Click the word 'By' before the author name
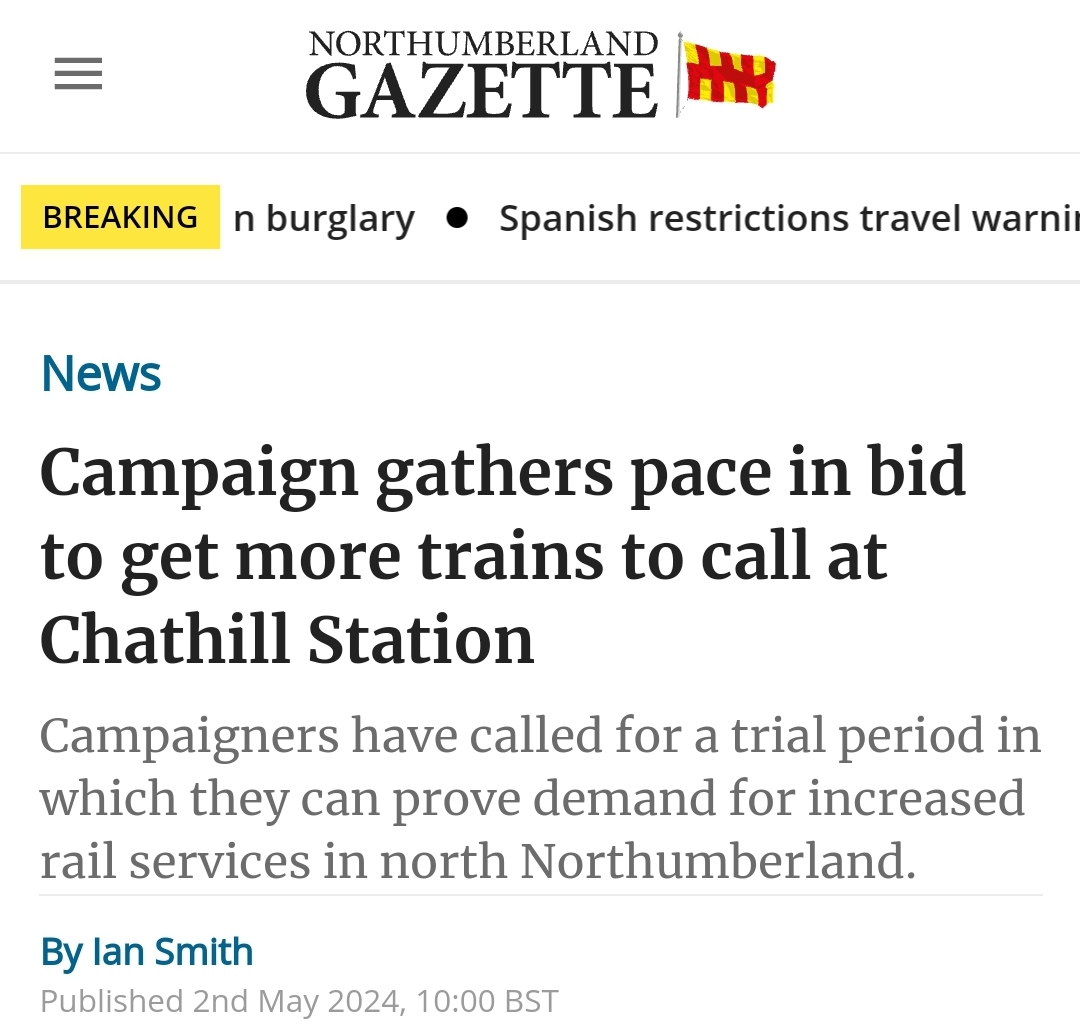The image size is (1080, 1031). click(60, 952)
